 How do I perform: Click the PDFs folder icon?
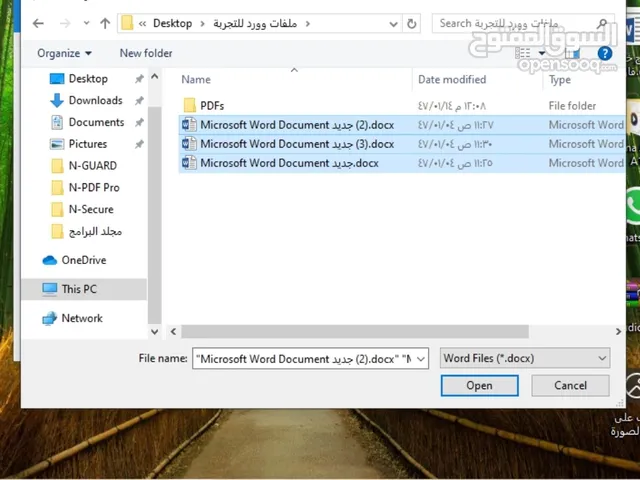click(189, 105)
